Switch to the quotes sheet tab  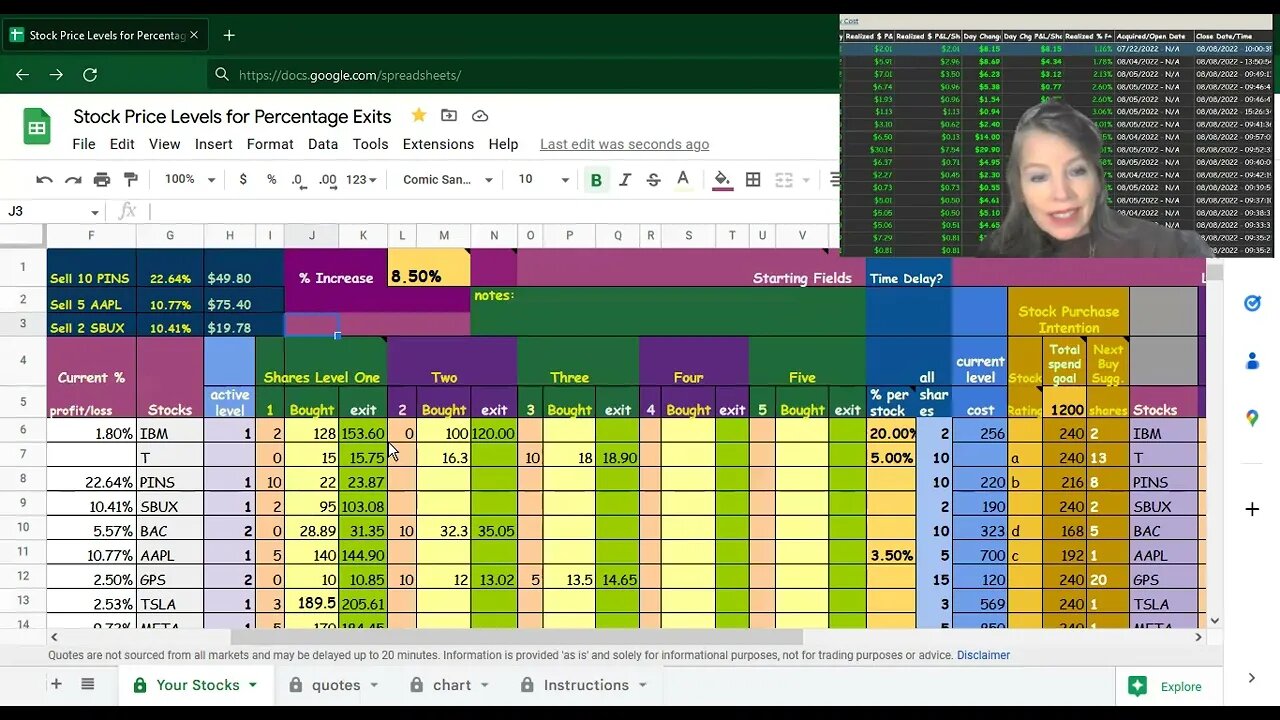pos(336,685)
